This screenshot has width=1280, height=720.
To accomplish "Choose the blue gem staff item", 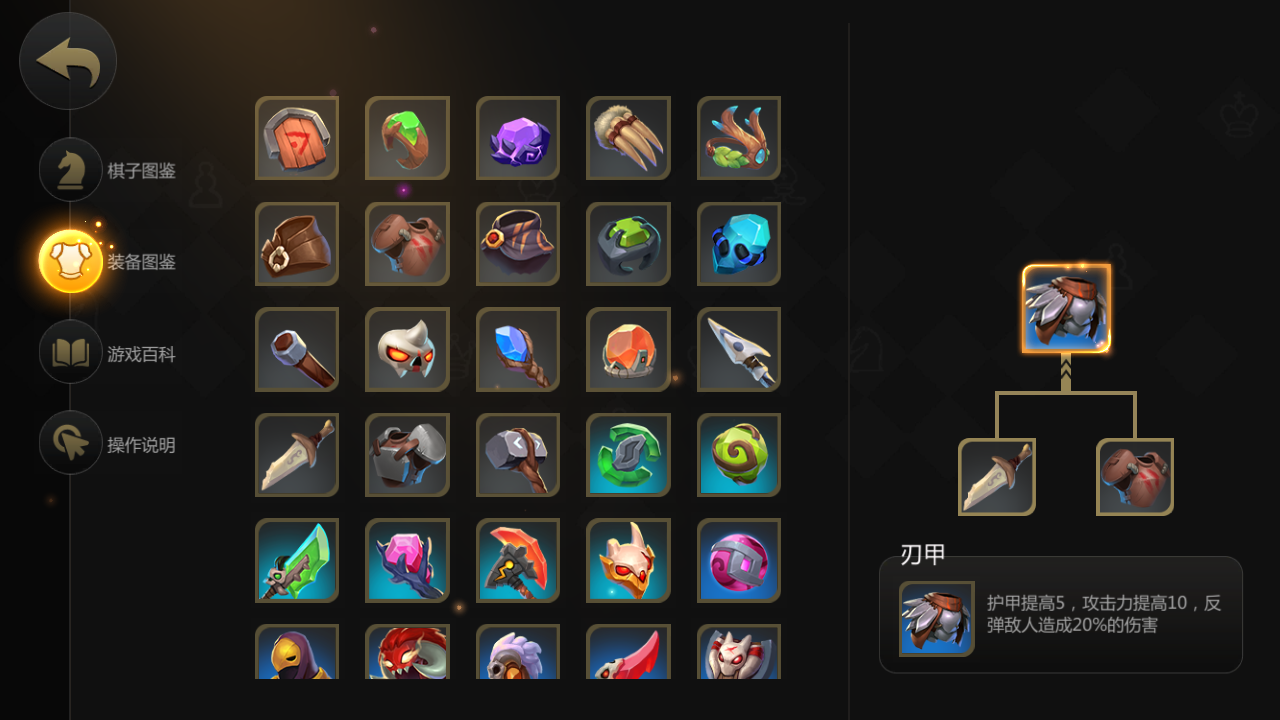I will [x=518, y=349].
